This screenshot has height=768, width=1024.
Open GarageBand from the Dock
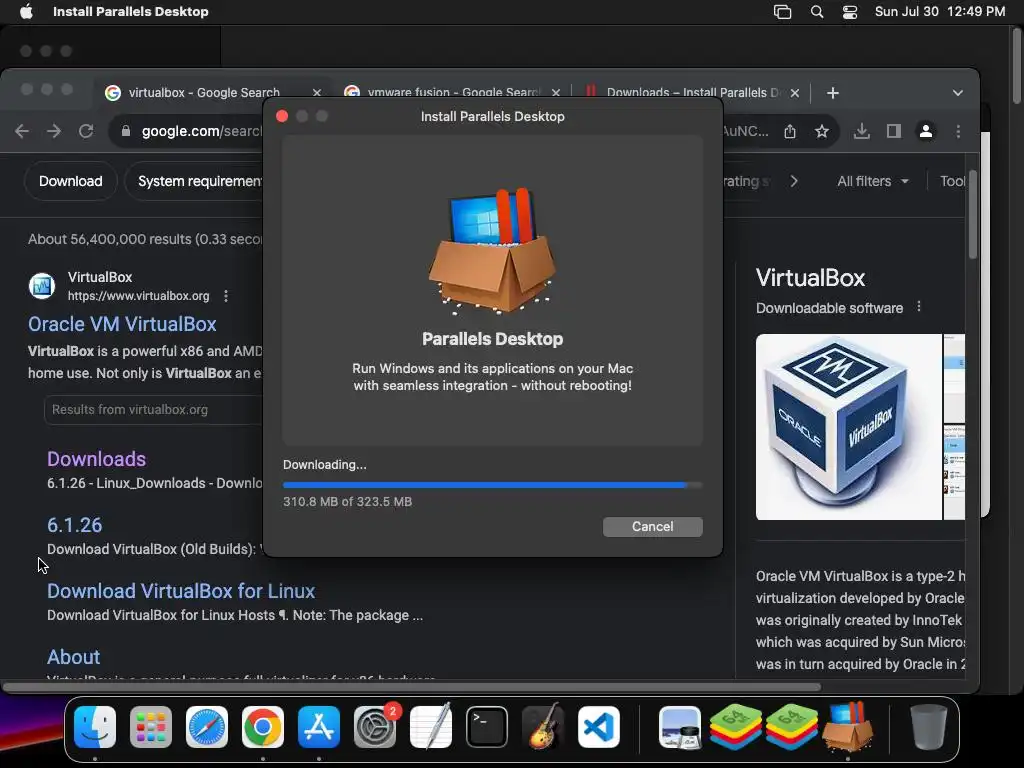coord(543,727)
